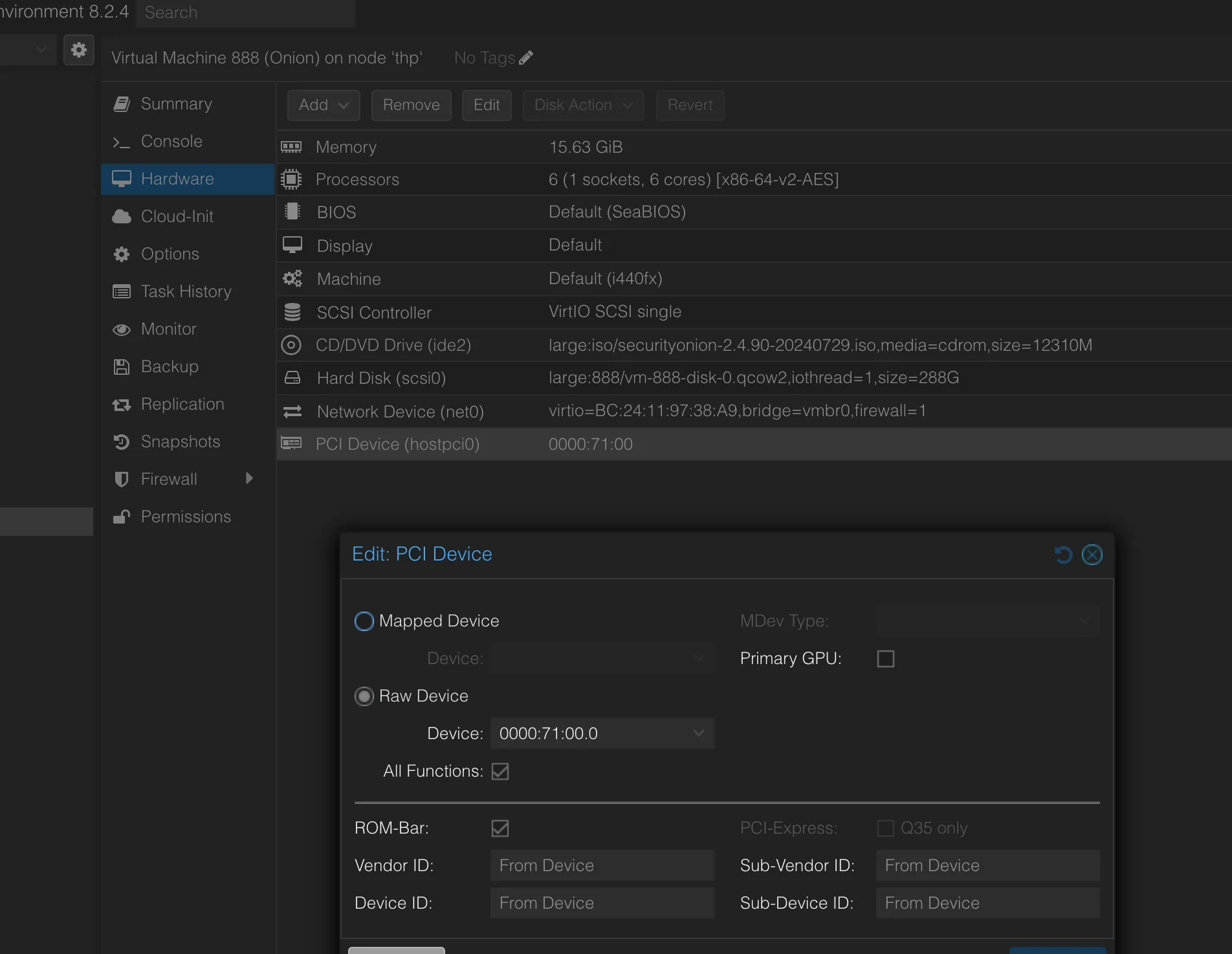The height and width of the screenshot is (954, 1232).
Task: Toggle the ROM-Bar checkbox
Action: [x=500, y=828]
